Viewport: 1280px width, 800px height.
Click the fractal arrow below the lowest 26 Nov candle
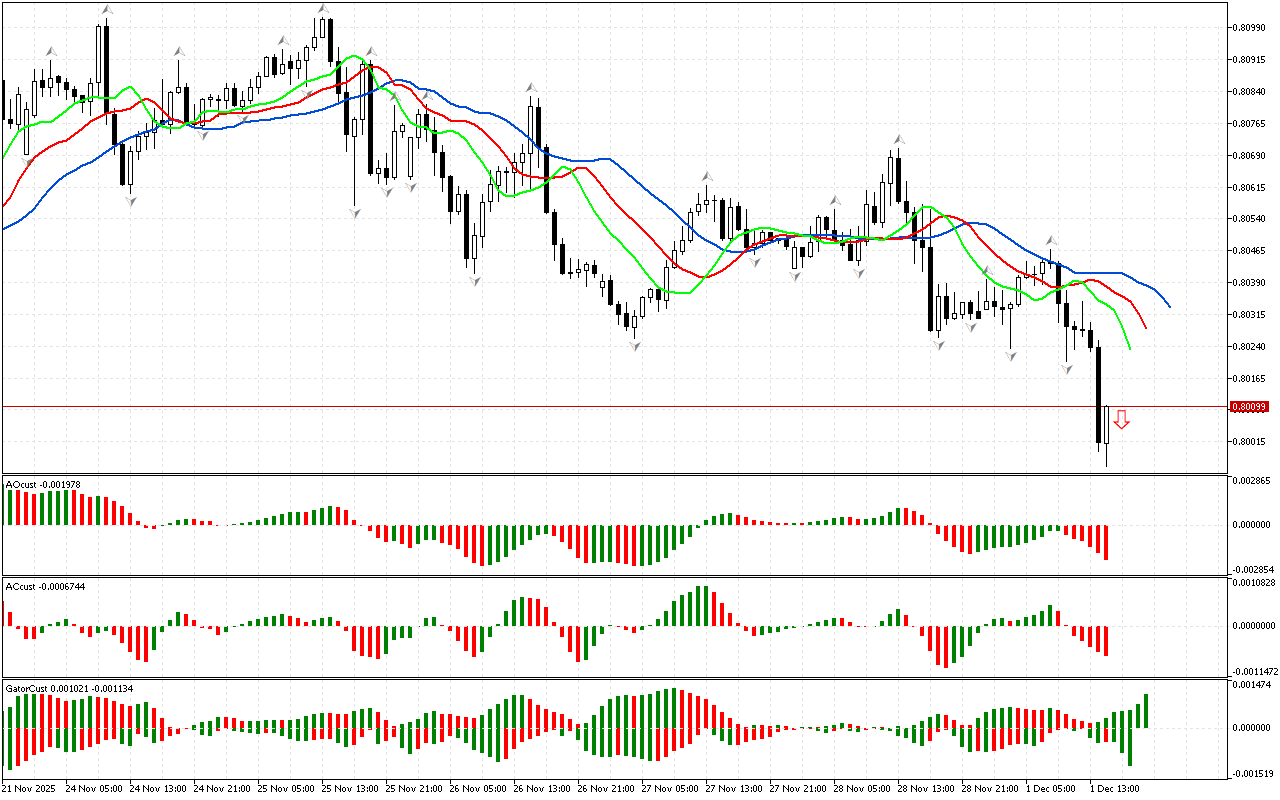(x=635, y=345)
